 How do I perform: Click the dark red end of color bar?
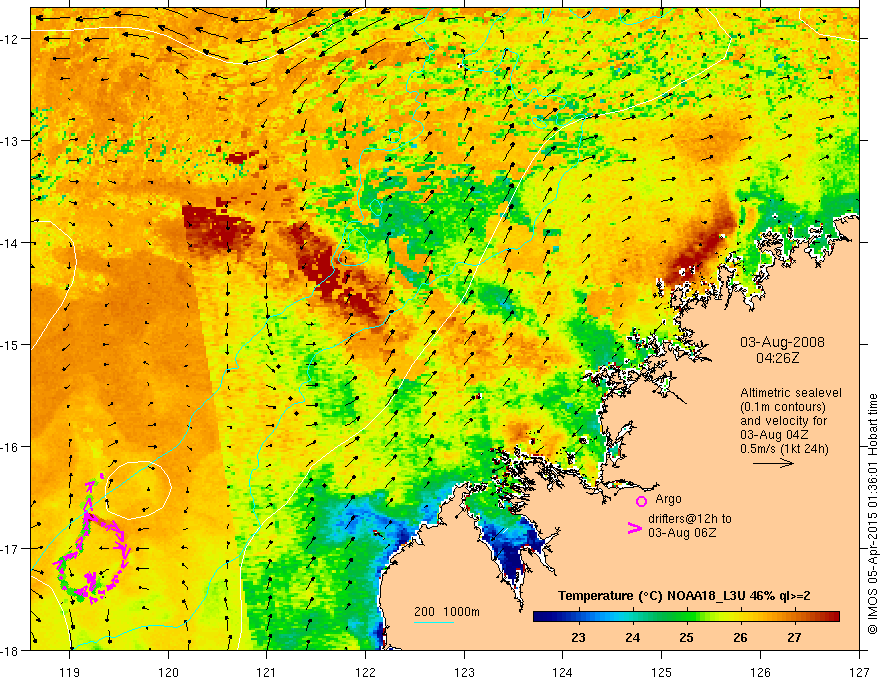(x=833, y=617)
